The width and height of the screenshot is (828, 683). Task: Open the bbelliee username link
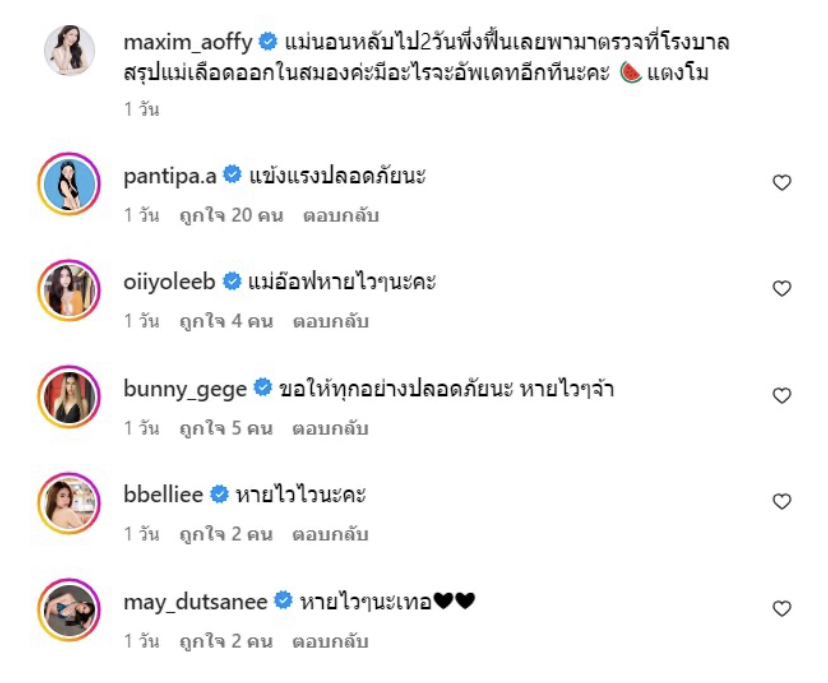[163, 495]
